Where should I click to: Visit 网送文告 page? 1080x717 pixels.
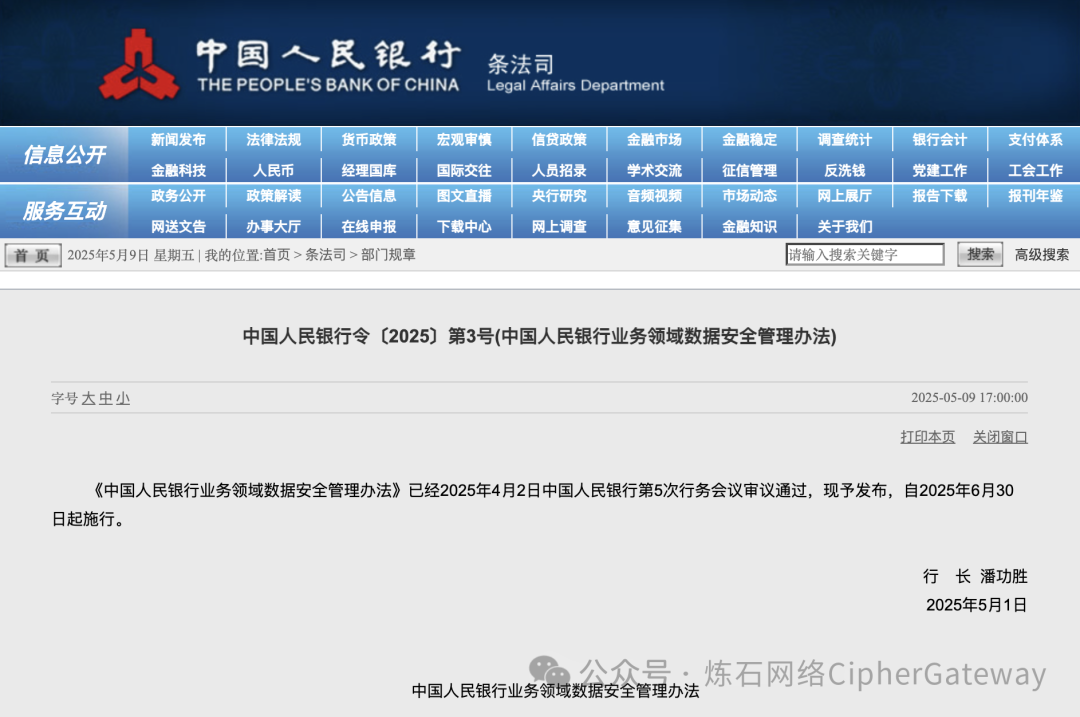(178, 227)
